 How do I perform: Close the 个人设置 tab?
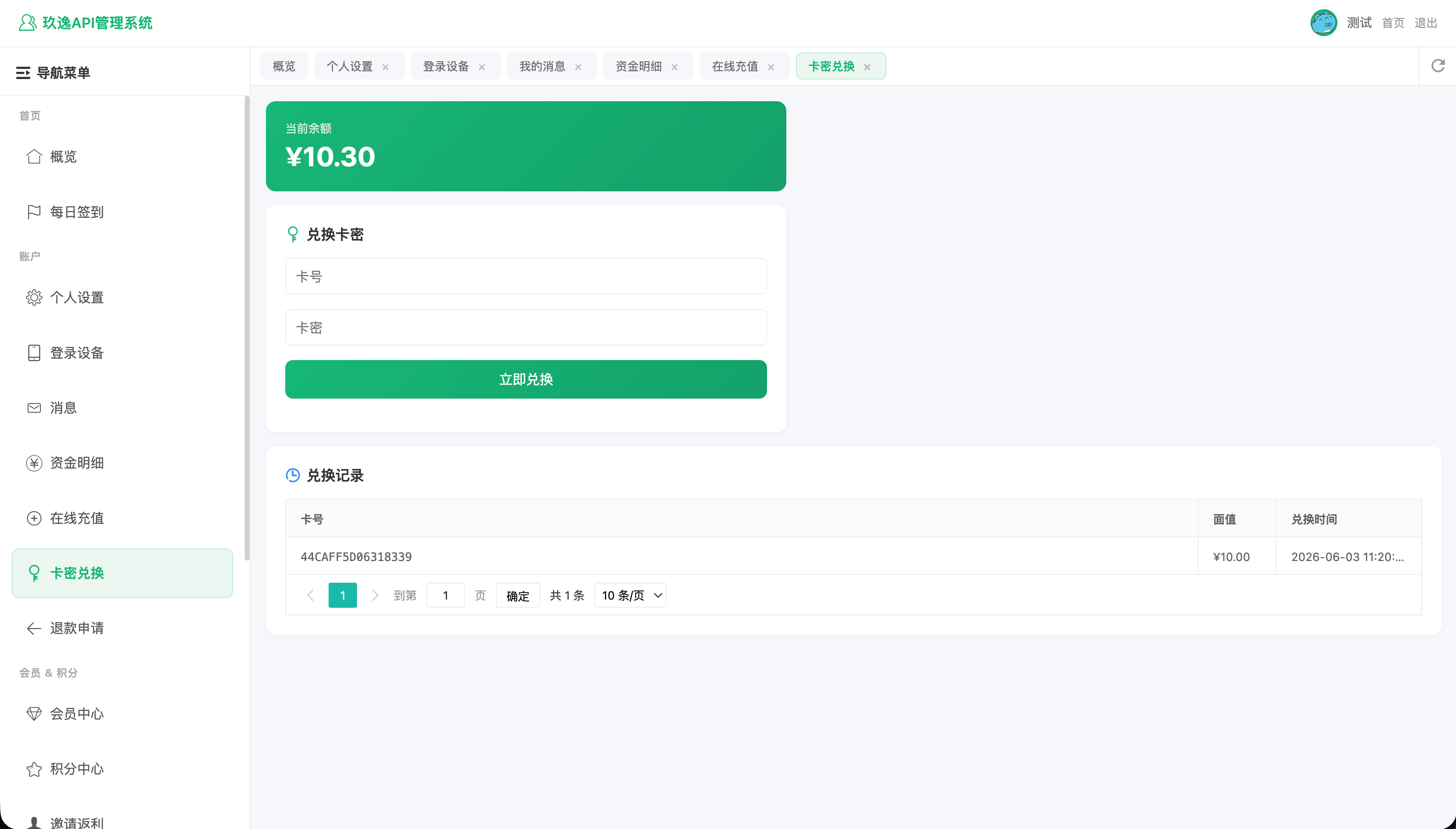[385, 67]
